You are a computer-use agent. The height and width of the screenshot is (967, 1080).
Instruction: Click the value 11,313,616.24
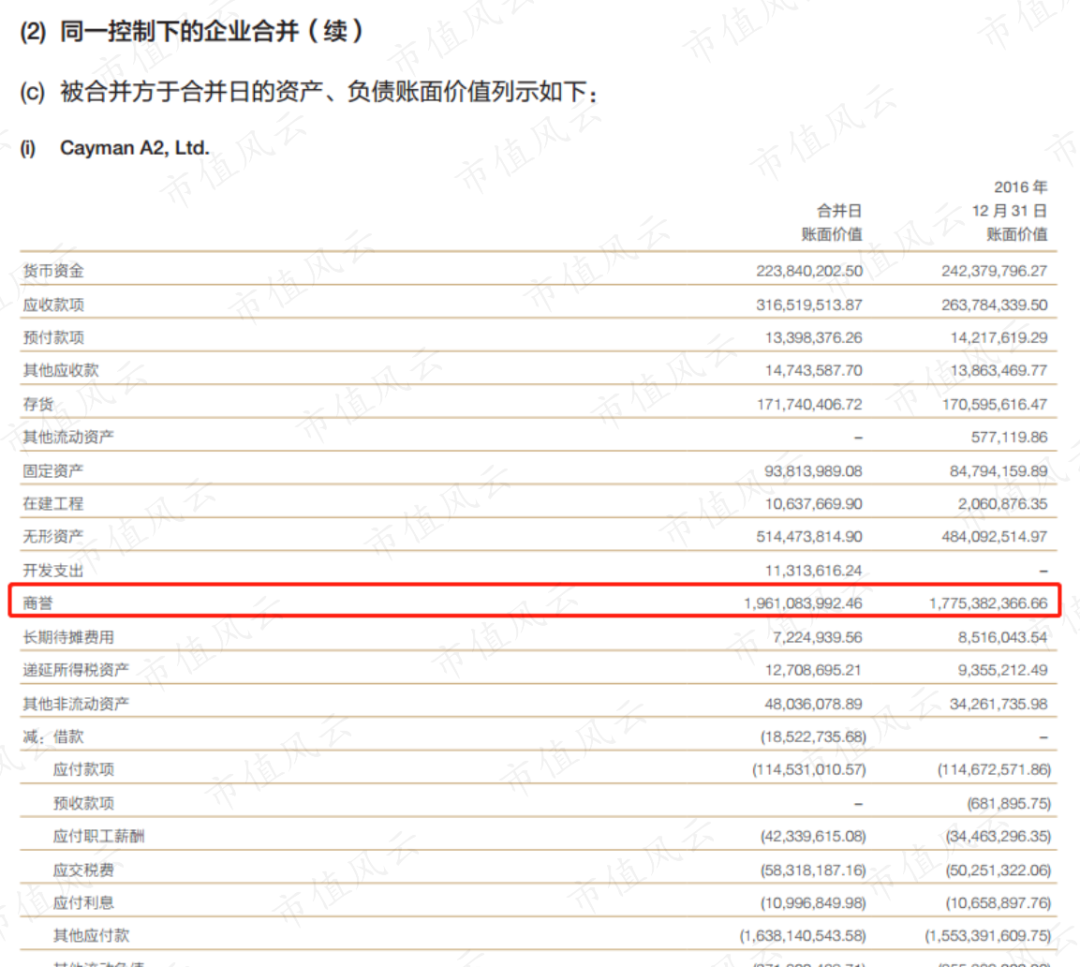(813, 570)
